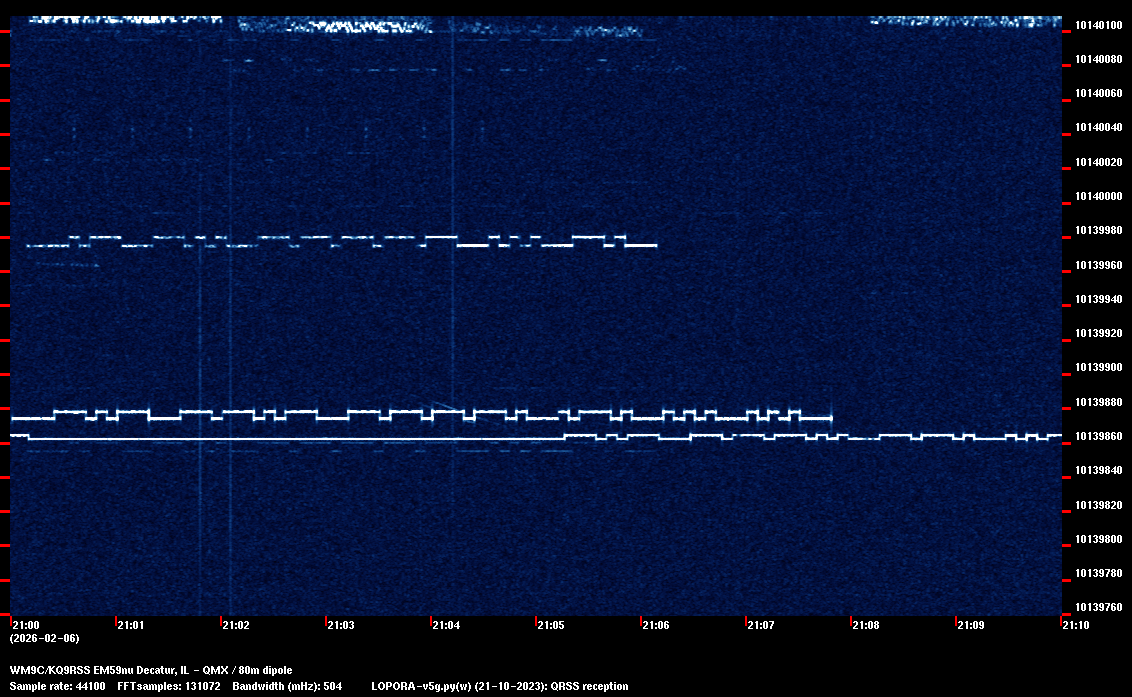
Task: Click the LOPORA-v5g.py QRSS reception caption
Action: click(x=499, y=686)
